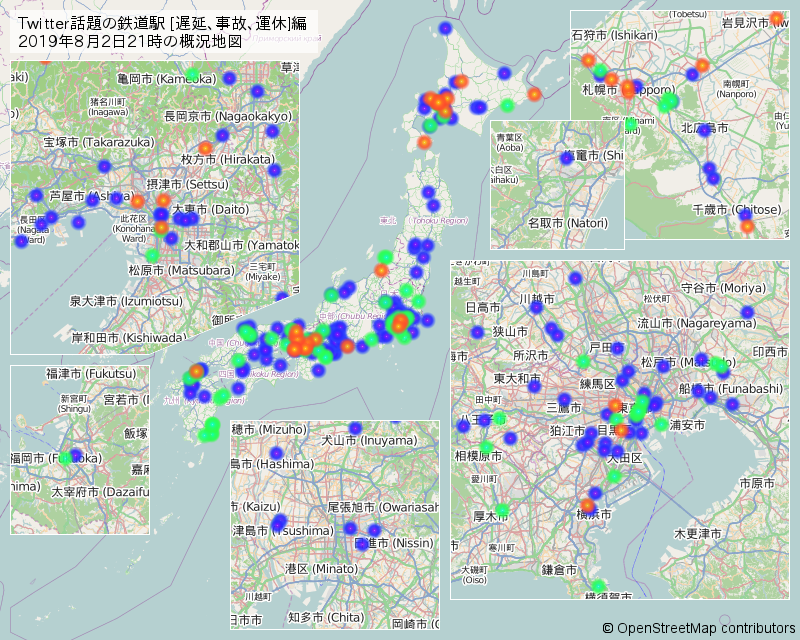The height and width of the screenshot is (640, 800).
Task: Click the 船橋市 (Funabashi) label
Action: [731, 389]
